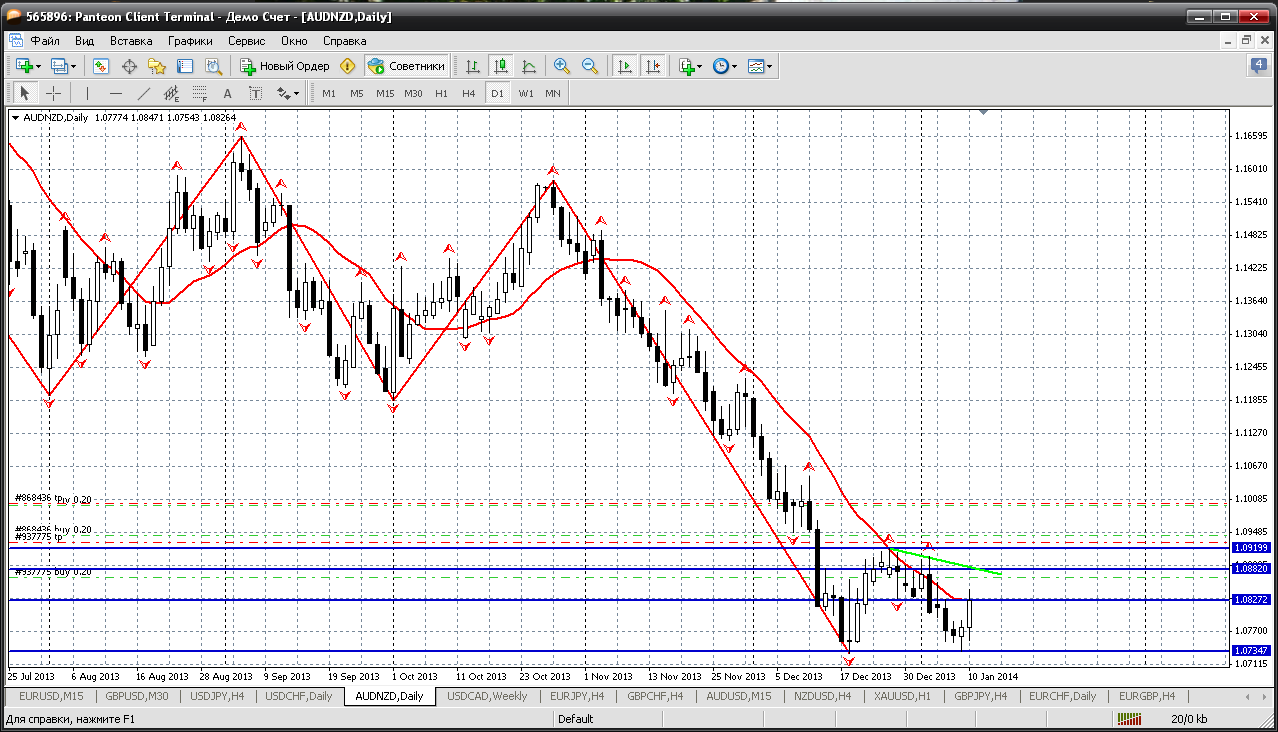Toggle chart auto scroll
1278x732 pixels.
click(625, 66)
